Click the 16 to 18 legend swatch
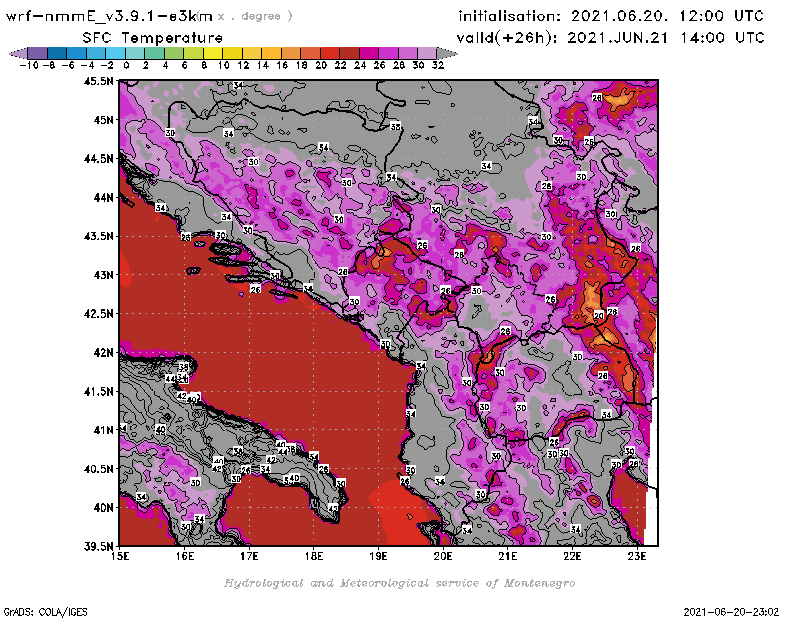The image size is (800, 618). pos(291,53)
